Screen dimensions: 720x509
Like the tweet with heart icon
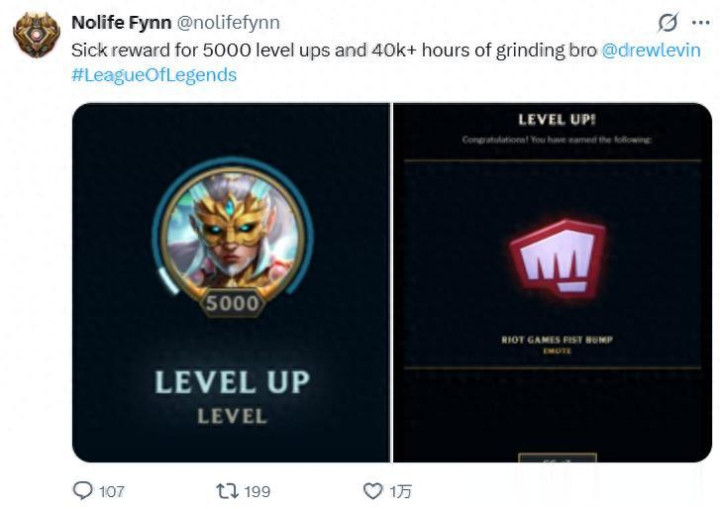pyautogui.click(x=373, y=491)
